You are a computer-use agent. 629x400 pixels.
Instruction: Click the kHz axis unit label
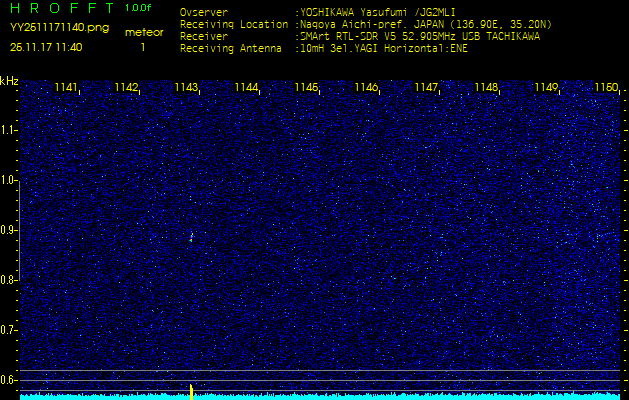coord(9,81)
